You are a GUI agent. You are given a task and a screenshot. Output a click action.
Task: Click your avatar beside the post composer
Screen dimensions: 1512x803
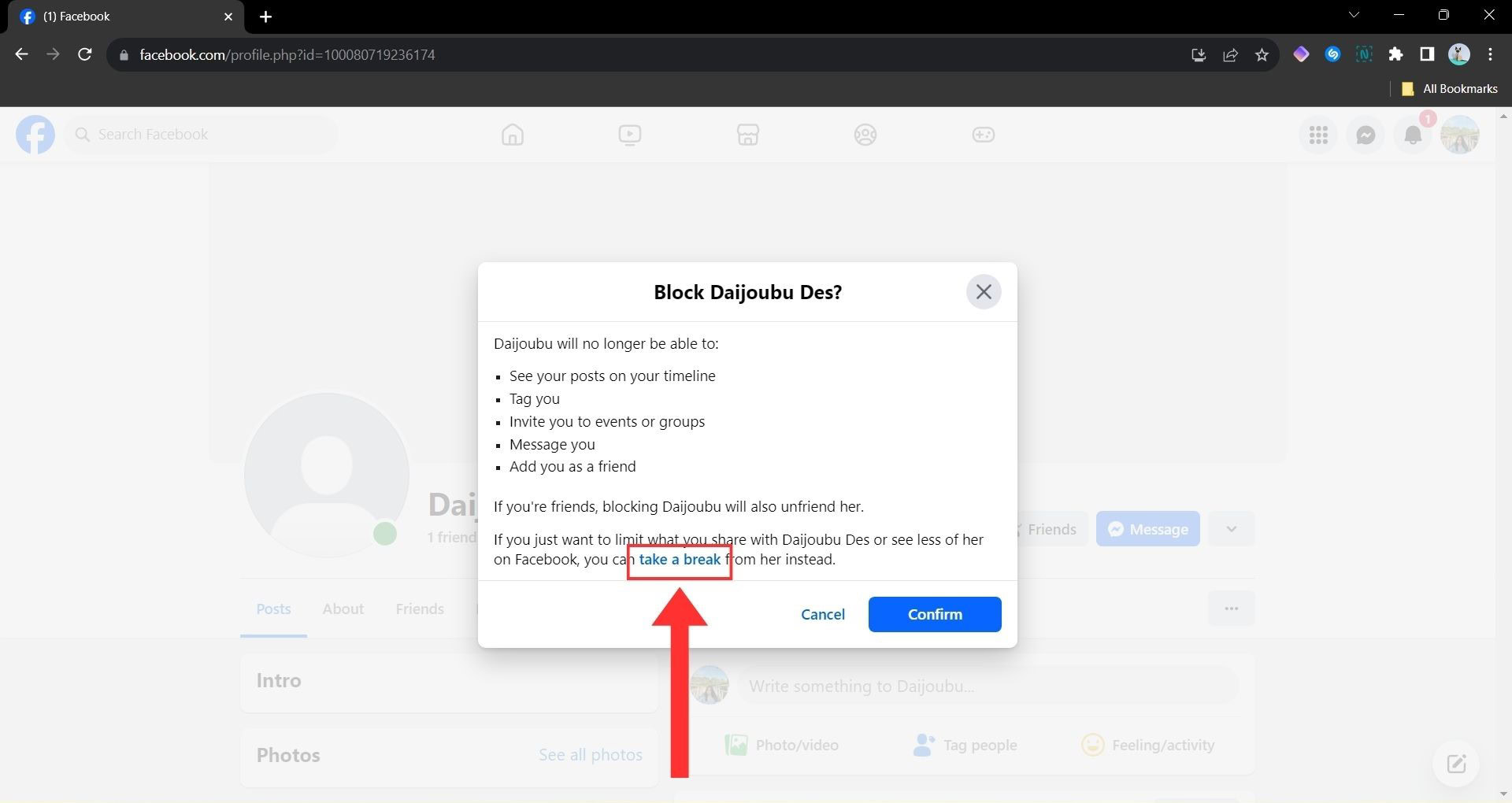click(710, 686)
